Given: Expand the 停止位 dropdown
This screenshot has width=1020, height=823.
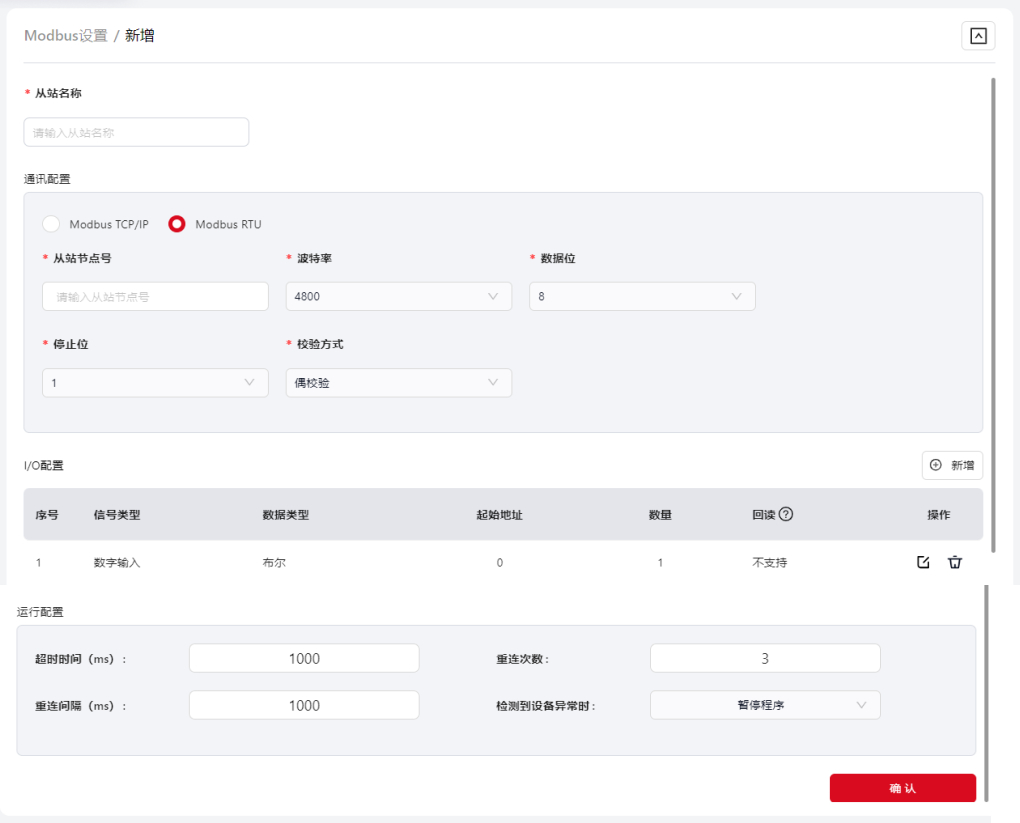Looking at the screenshot, I should [x=155, y=383].
